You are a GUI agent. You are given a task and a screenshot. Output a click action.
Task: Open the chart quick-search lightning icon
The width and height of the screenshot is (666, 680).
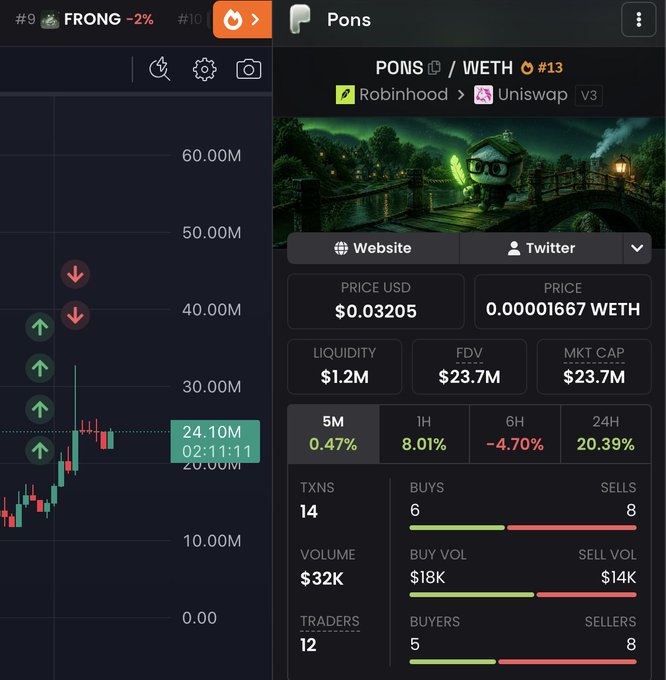[x=160, y=69]
